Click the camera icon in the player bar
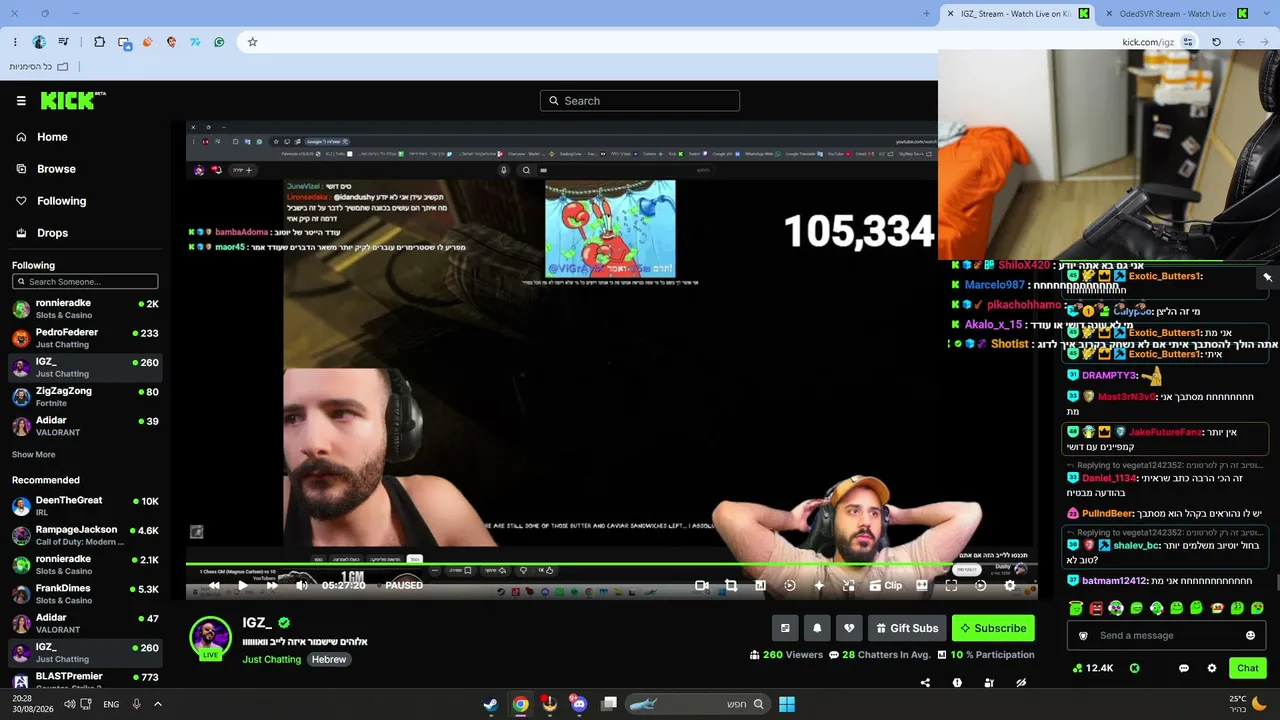This screenshot has height=720, width=1280. click(702, 586)
